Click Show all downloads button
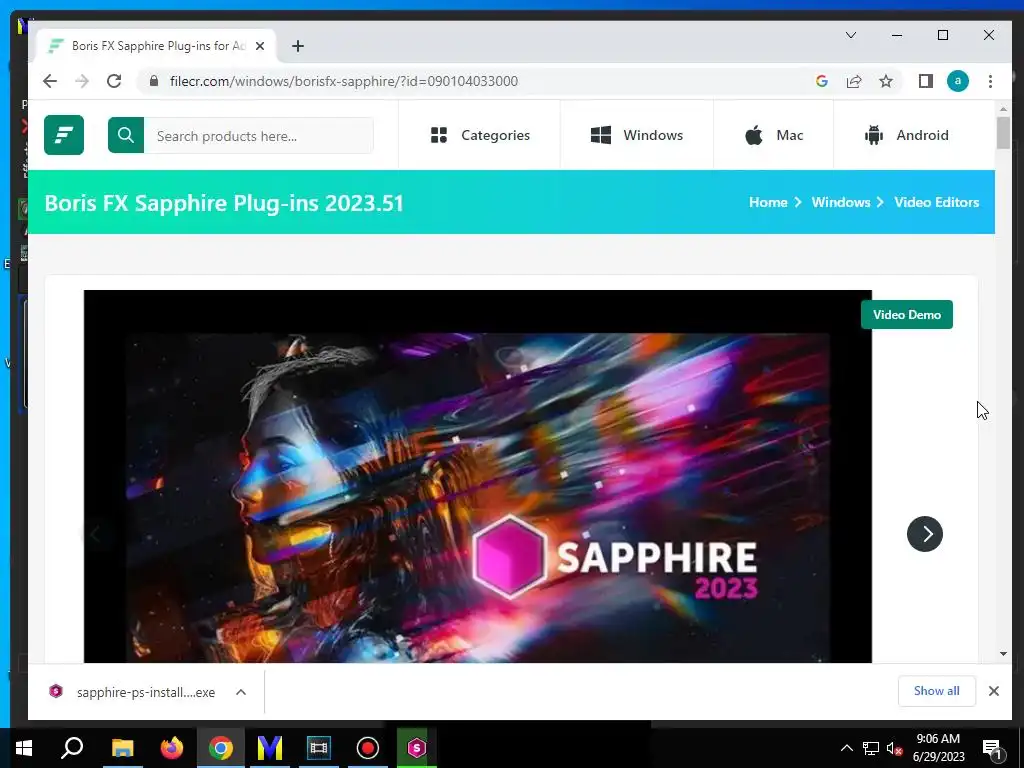This screenshot has width=1024, height=768. click(x=936, y=691)
